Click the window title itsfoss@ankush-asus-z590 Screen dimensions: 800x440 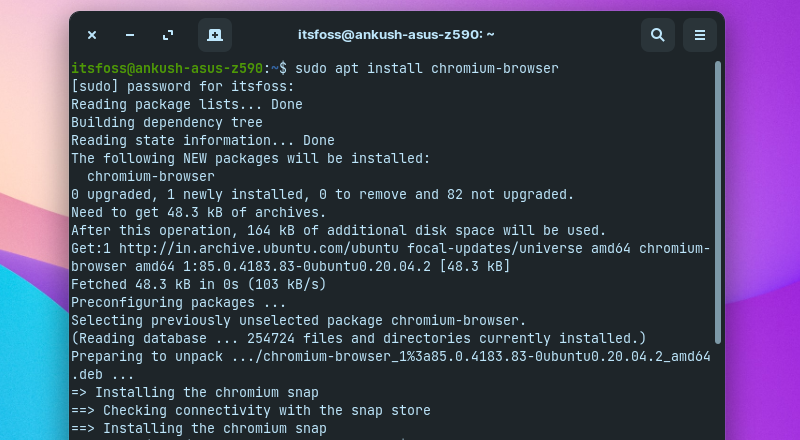click(x=396, y=35)
